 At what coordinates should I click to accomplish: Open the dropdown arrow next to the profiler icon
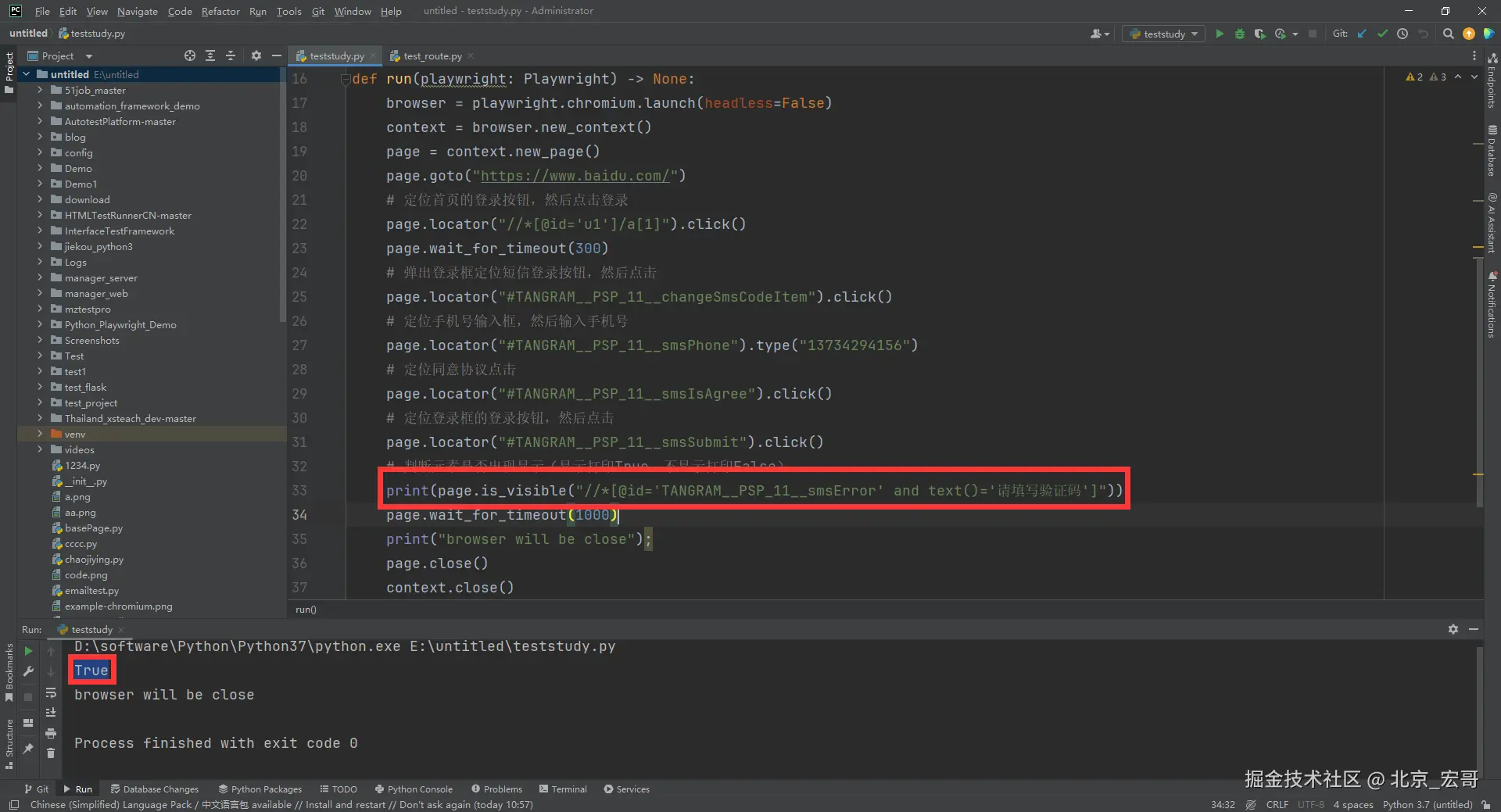coord(1295,34)
